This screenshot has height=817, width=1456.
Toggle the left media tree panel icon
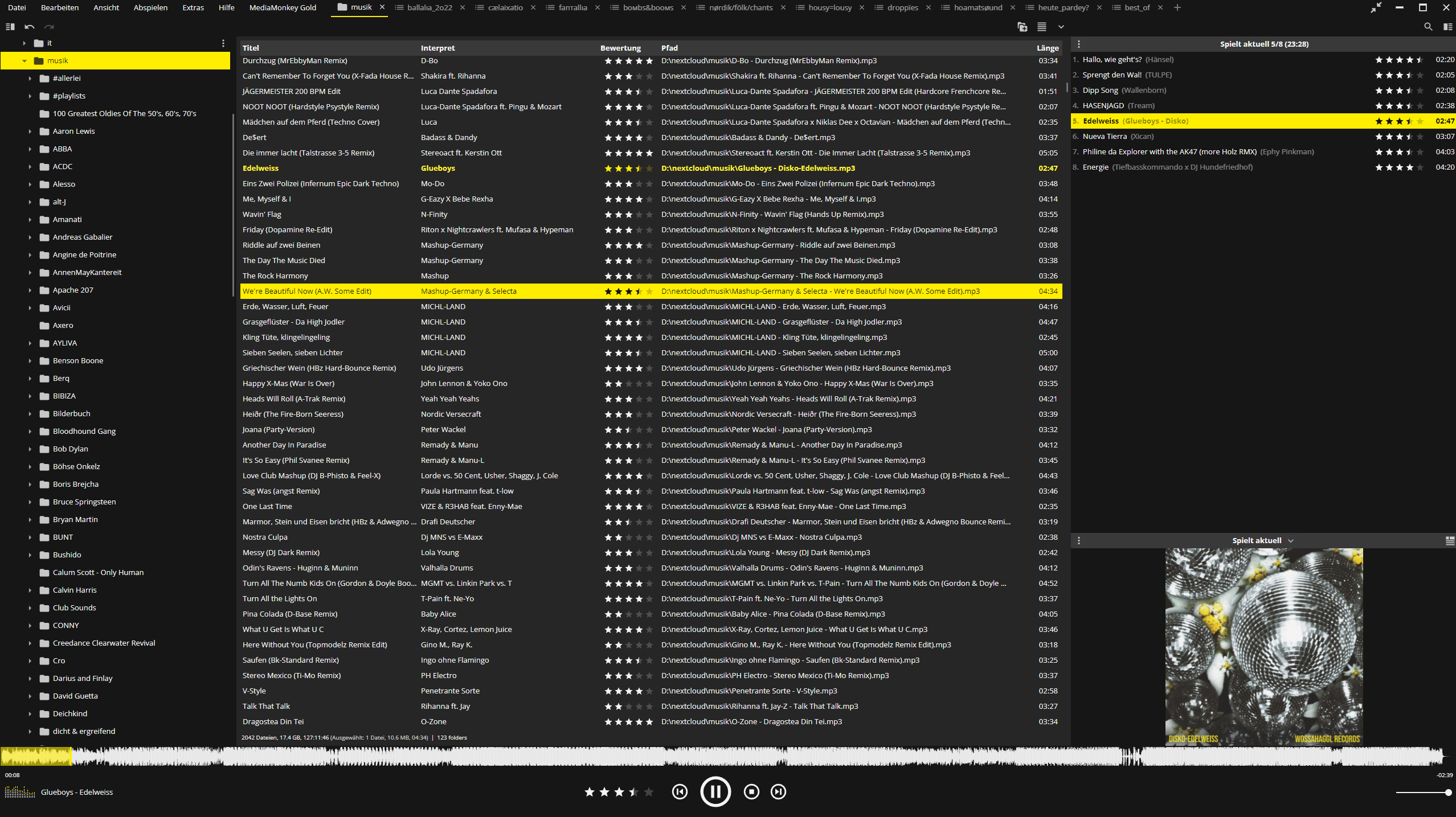[10, 26]
